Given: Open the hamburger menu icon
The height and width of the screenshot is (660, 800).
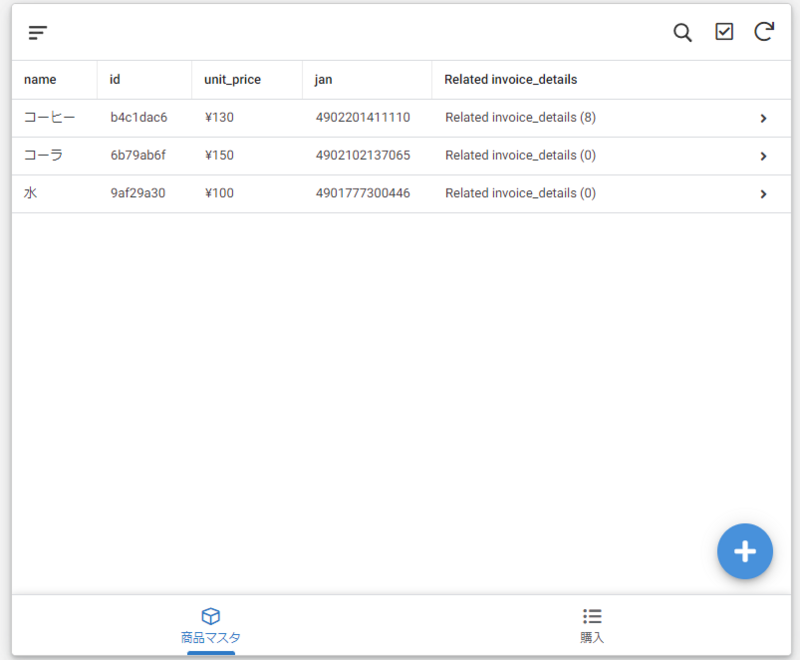Looking at the screenshot, I should 38,33.
